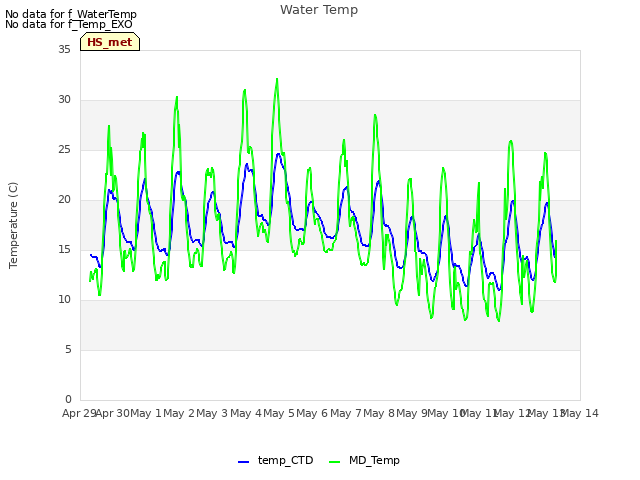
Task: Click the y-axis tick label 5
Action: [x=68, y=349]
